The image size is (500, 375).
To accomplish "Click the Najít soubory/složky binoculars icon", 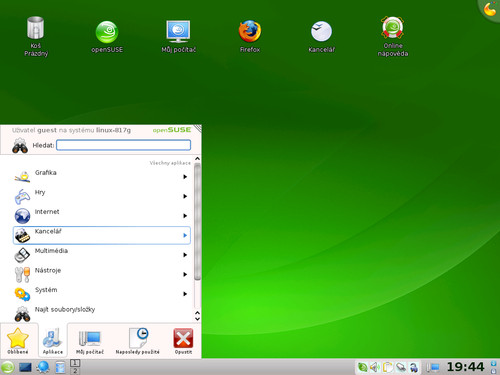I will click(x=22, y=314).
